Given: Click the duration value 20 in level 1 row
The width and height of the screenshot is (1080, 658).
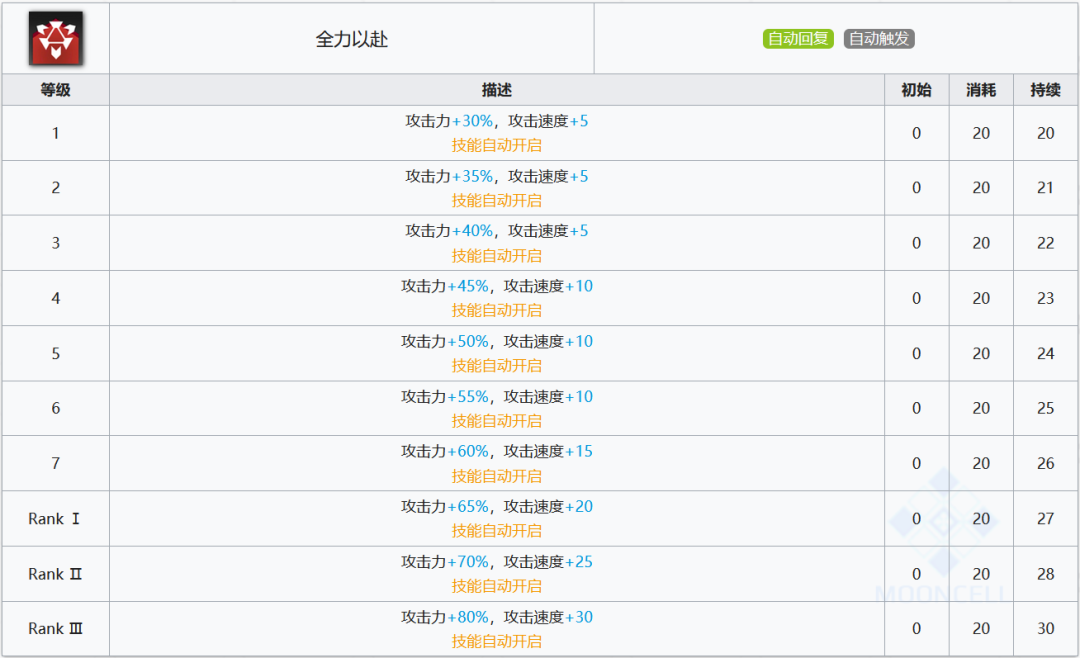Looking at the screenshot, I should tap(1045, 133).
